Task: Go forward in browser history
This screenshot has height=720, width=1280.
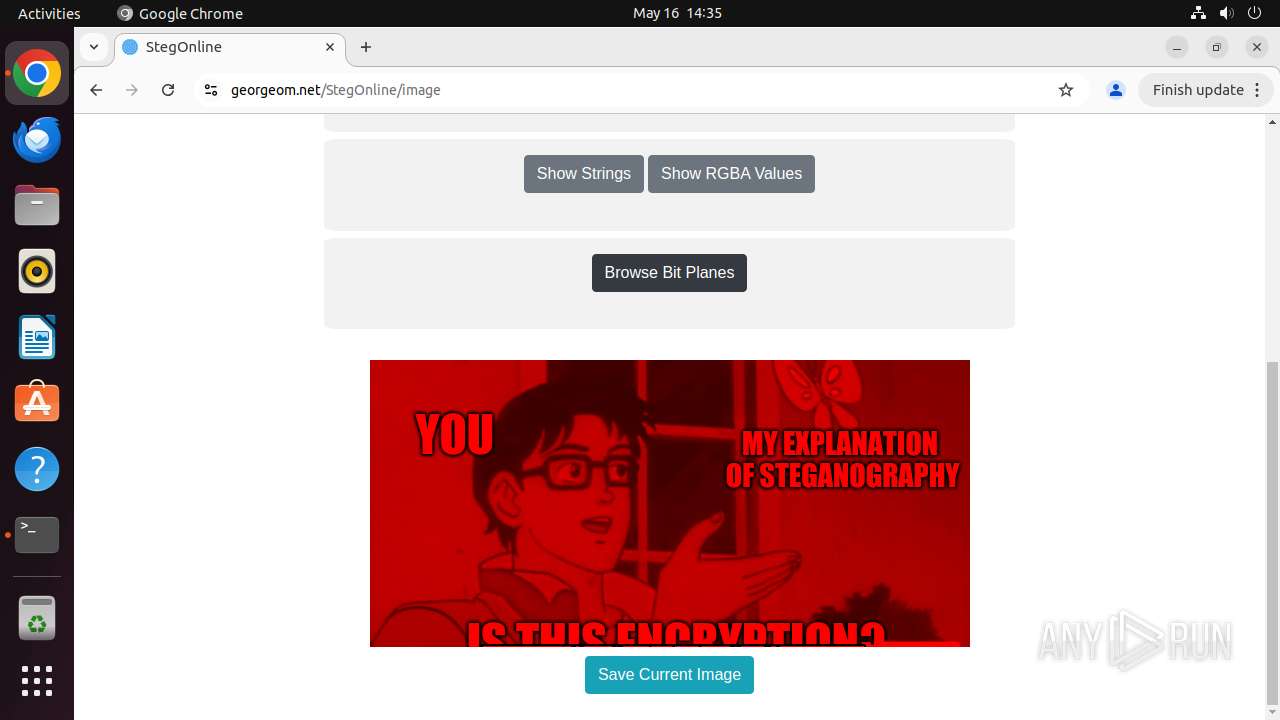Action: 132,90
